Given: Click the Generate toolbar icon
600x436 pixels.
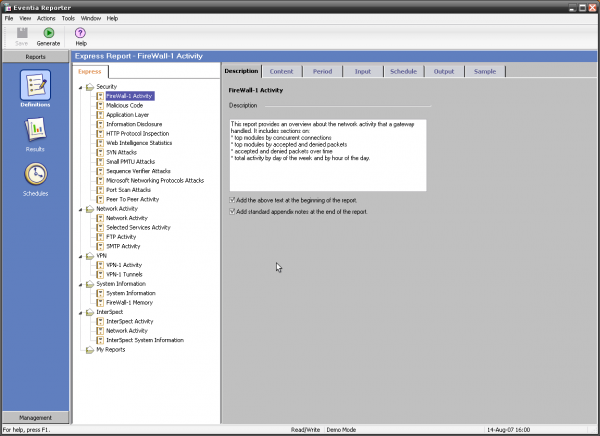Looking at the screenshot, I should [49, 33].
